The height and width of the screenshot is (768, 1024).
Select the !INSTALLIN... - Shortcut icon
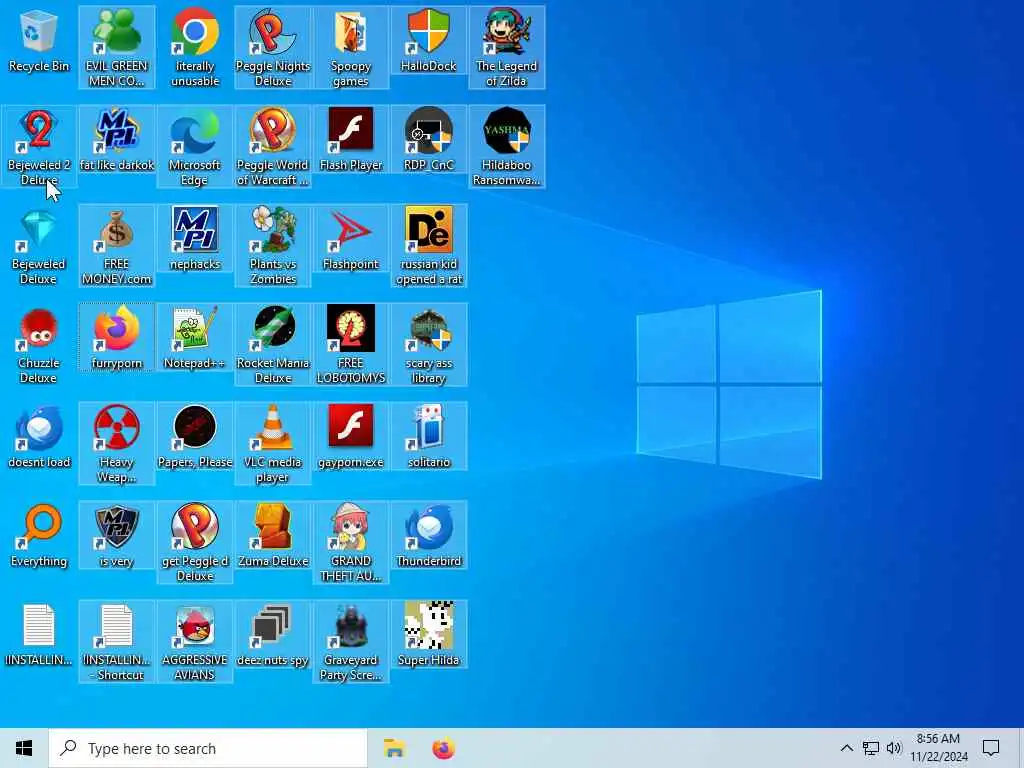coord(117,643)
